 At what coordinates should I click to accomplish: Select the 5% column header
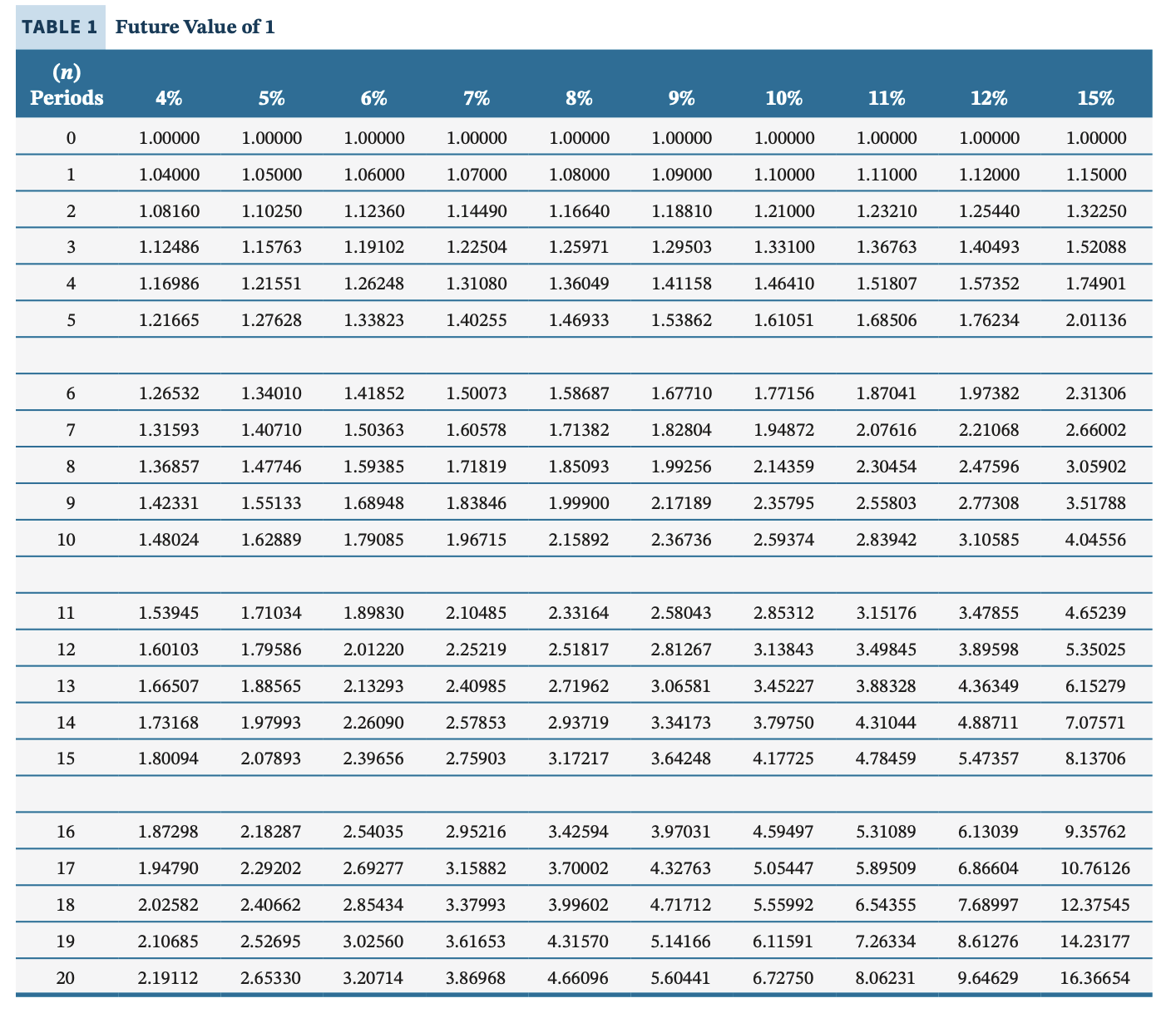coord(272,97)
